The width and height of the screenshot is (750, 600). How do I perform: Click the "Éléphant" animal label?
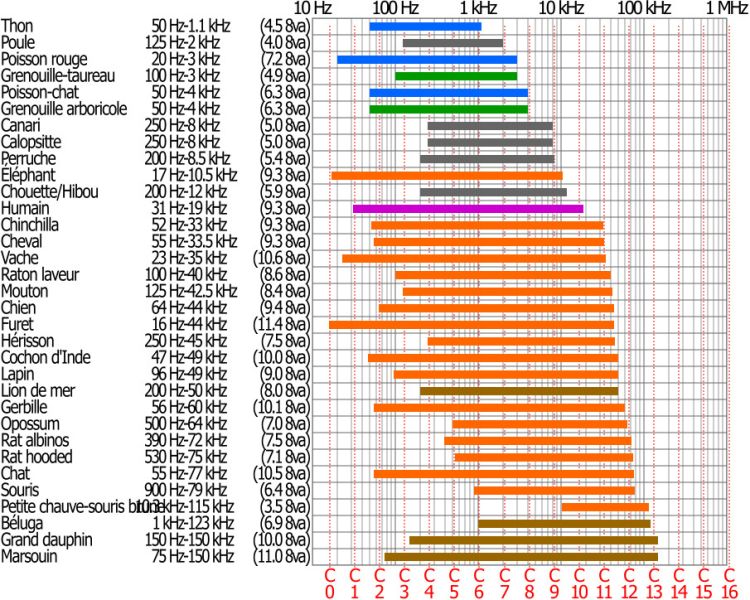[29, 176]
